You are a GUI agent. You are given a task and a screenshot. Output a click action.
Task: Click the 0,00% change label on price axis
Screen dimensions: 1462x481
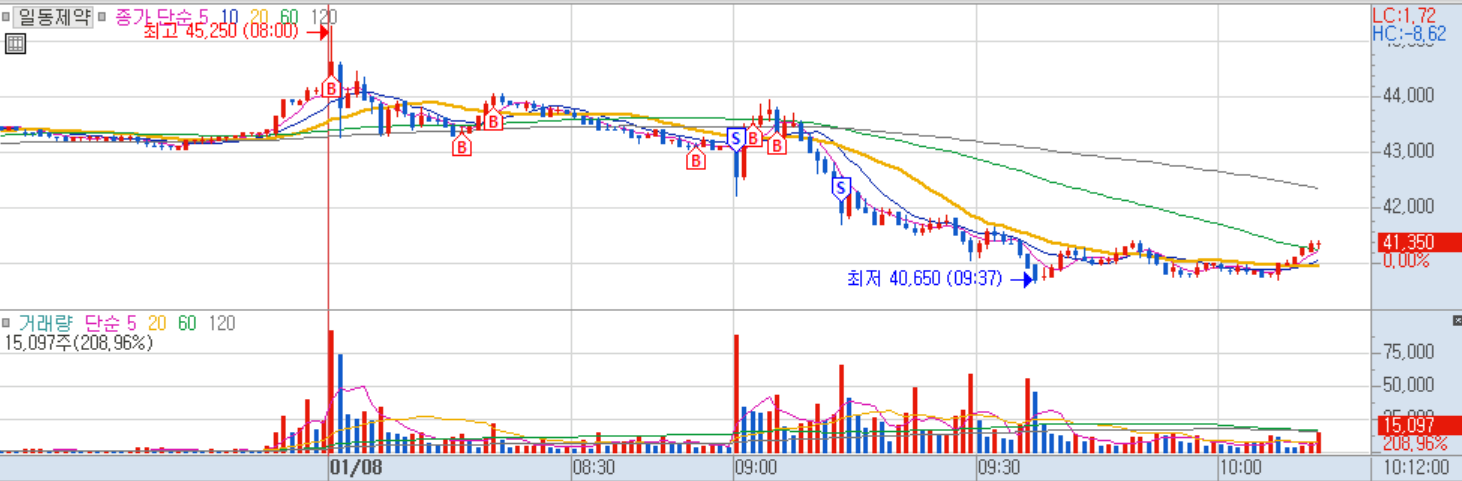[1405, 261]
